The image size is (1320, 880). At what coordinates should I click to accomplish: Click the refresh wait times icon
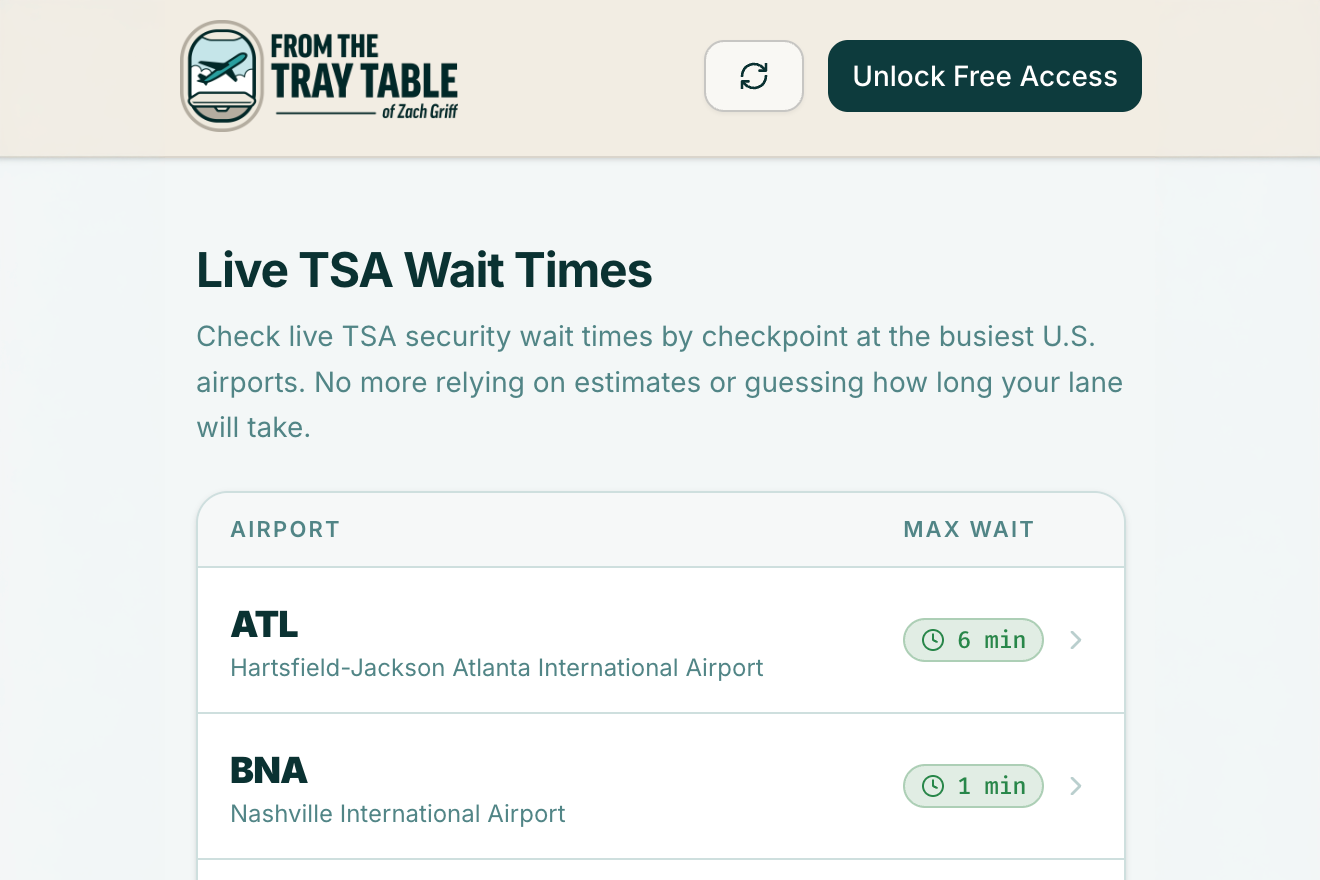(x=754, y=76)
